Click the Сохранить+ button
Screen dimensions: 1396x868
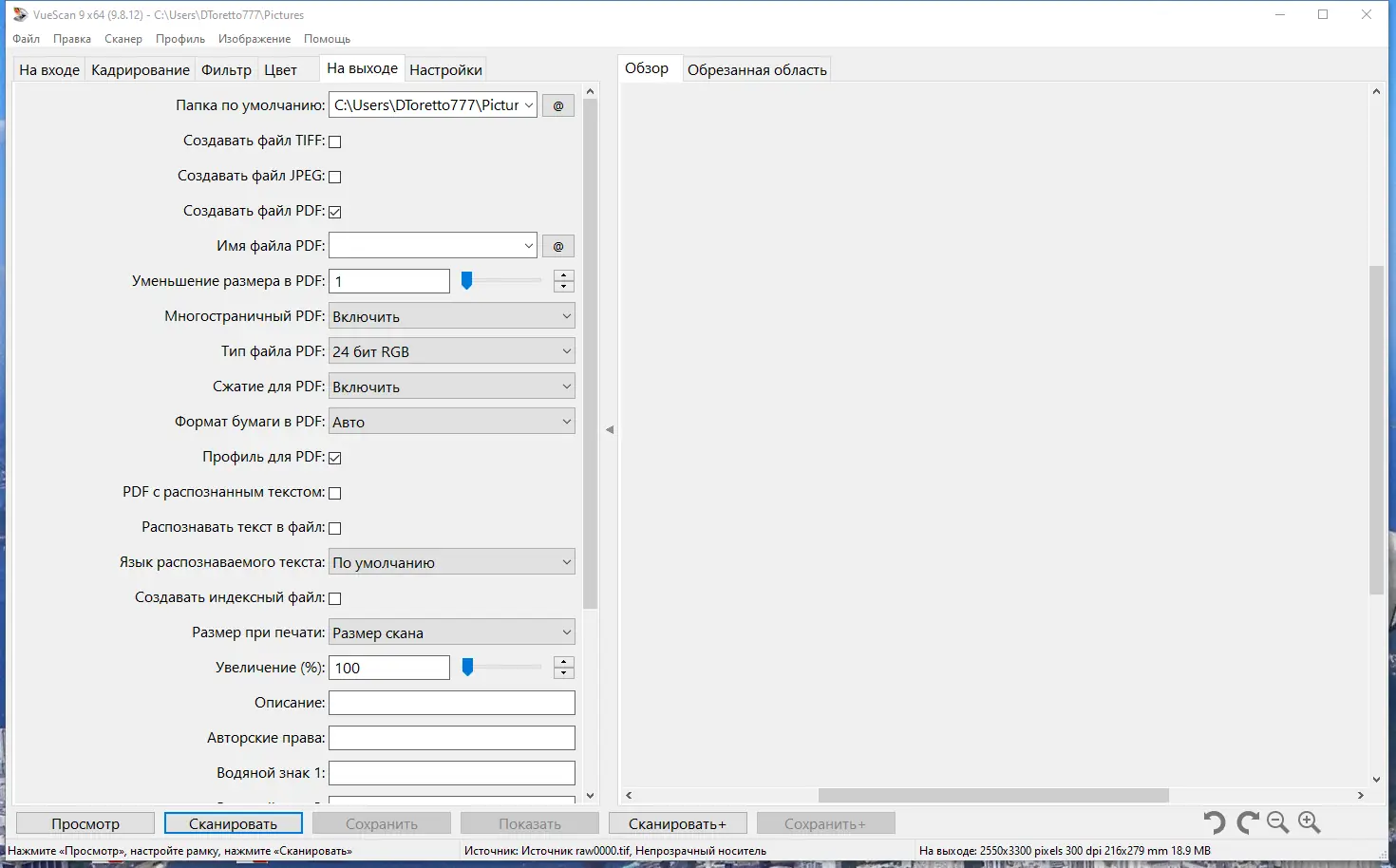[826, 823]
